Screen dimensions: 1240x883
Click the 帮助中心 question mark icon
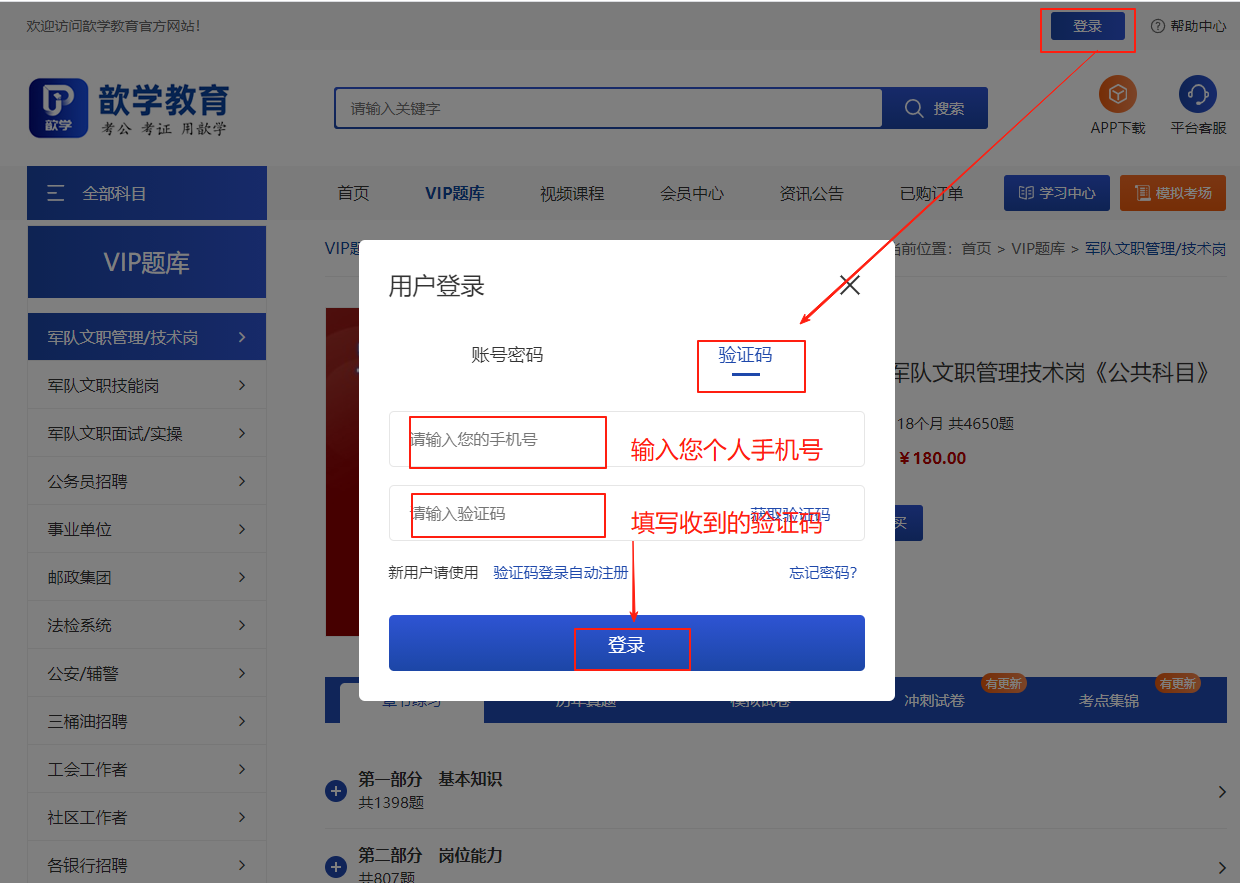coord(1158,26)
